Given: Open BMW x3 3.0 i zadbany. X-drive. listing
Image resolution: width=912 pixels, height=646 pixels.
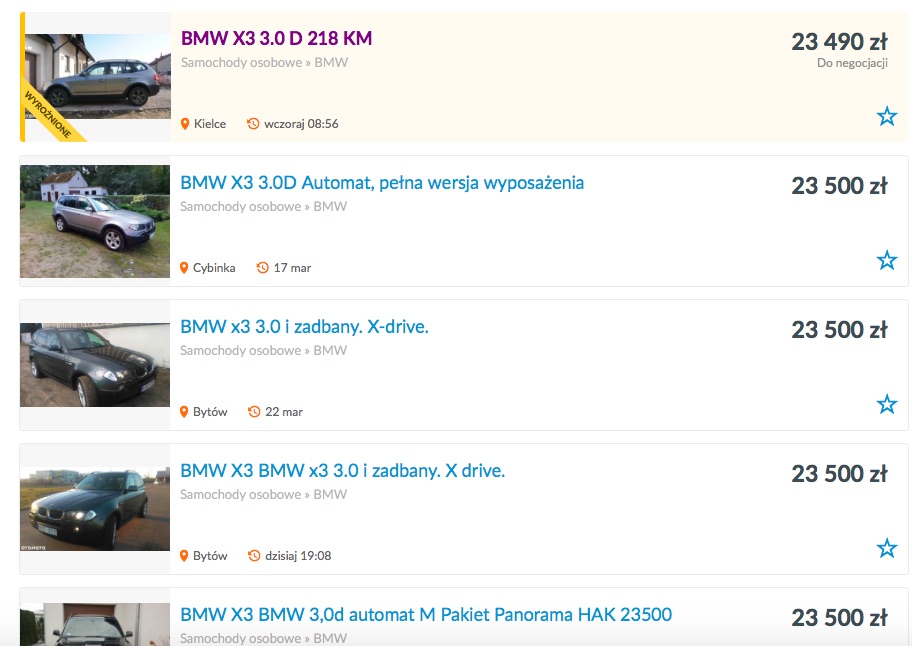Looking at the screenshot, I should coord(304,327).
